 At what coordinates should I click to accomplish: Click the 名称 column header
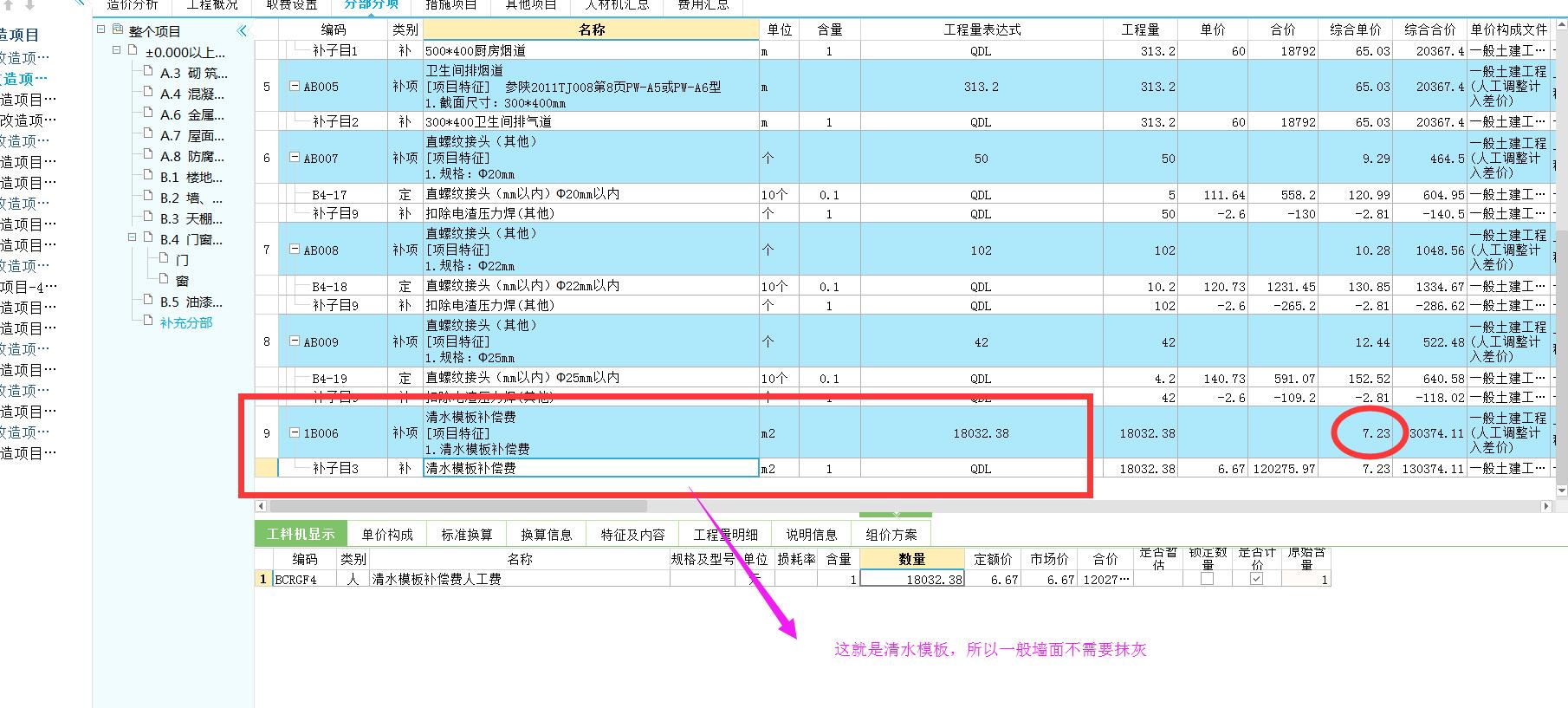pyautogui.click(x=591, y=29)
